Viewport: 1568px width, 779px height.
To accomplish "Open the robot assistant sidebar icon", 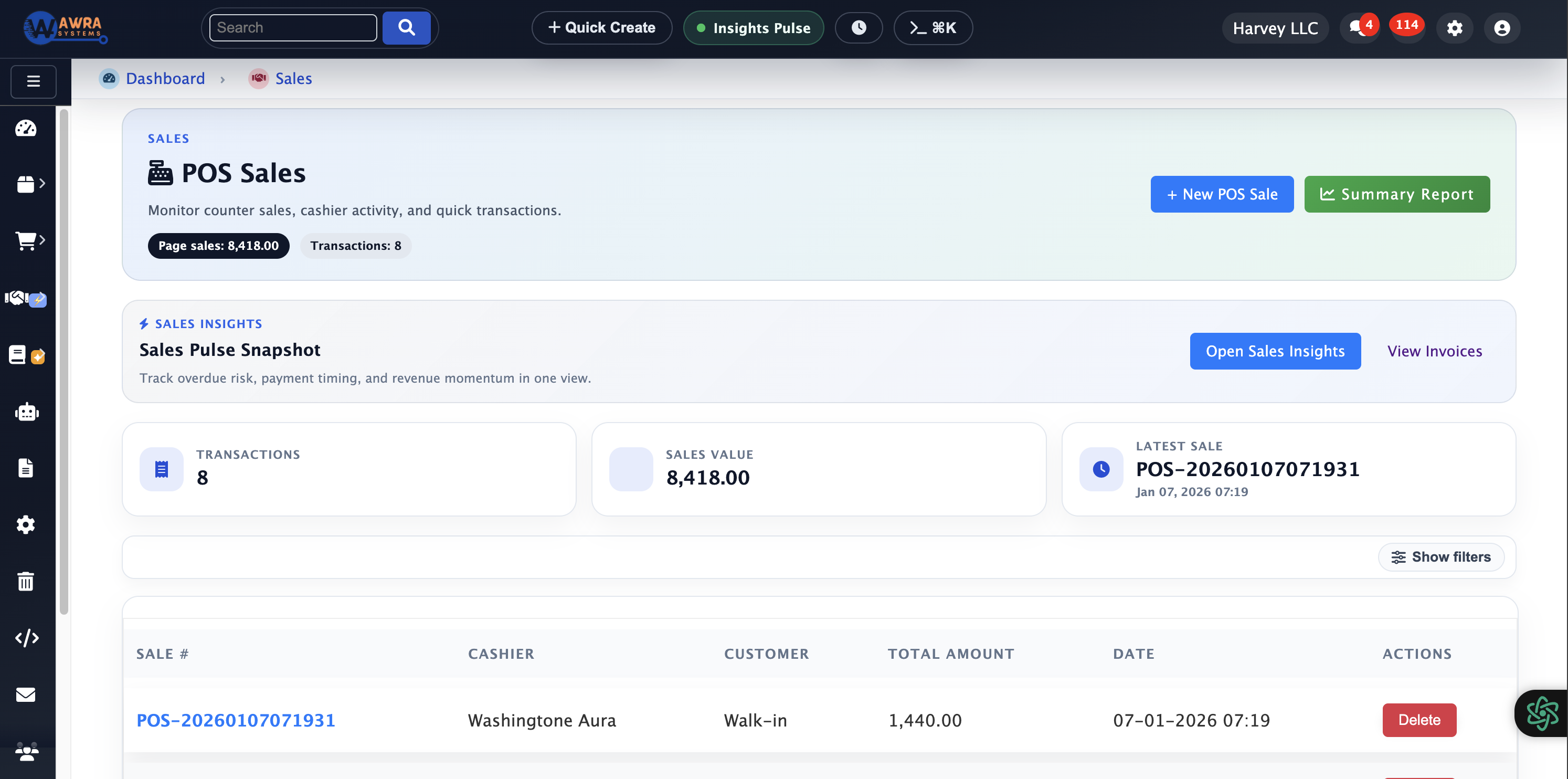I will (x=26, y=413).
